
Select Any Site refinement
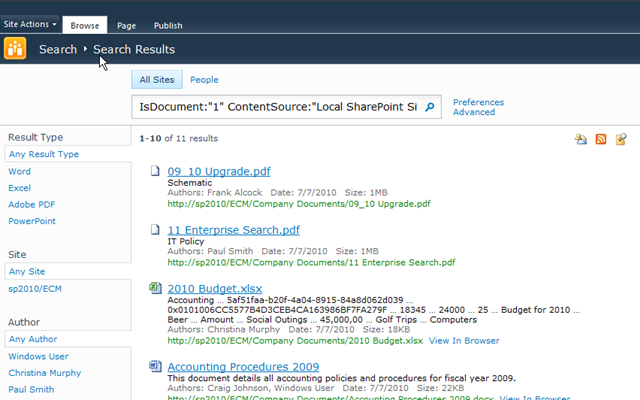point(27,271)
